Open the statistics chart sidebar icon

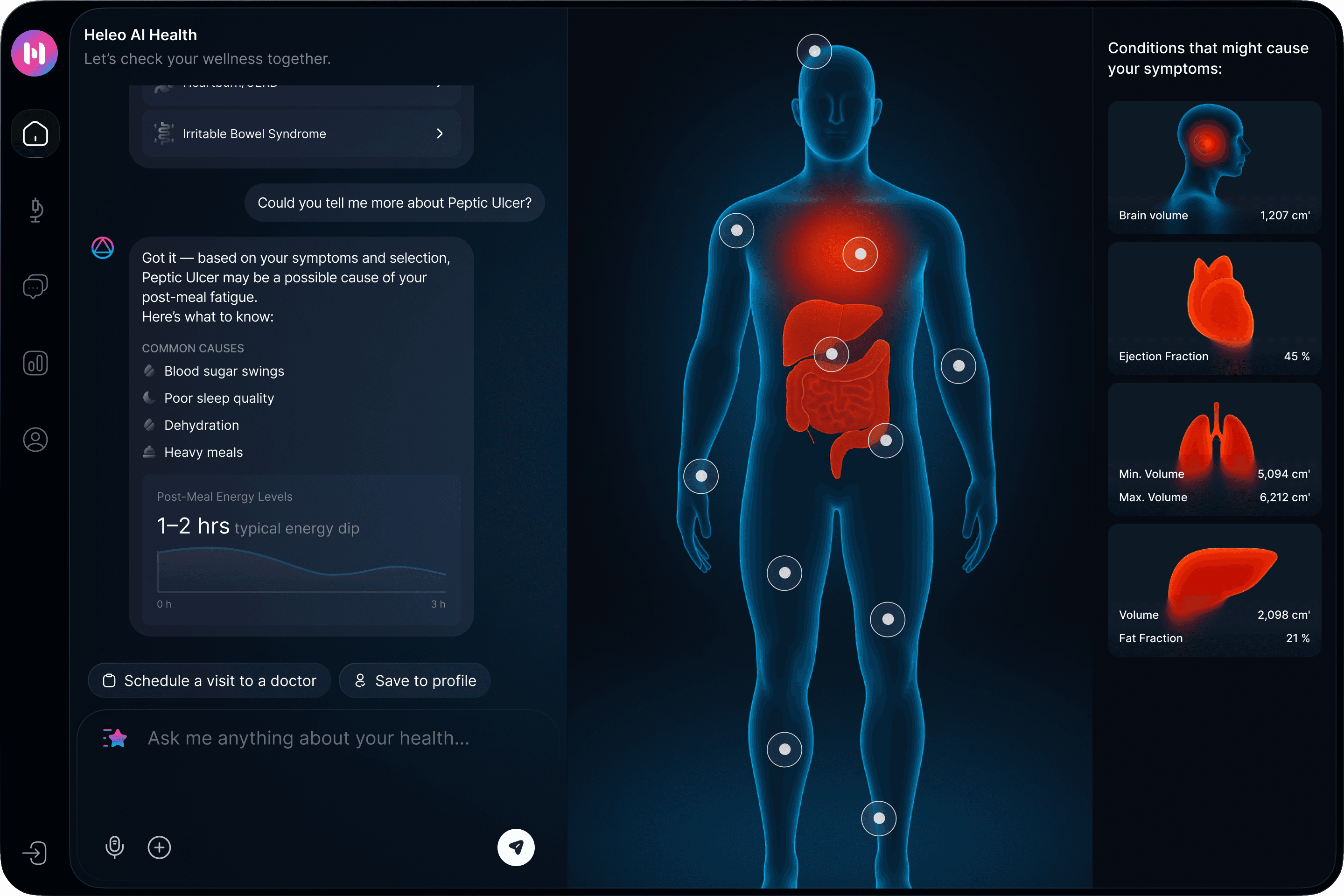pos(35,364)
